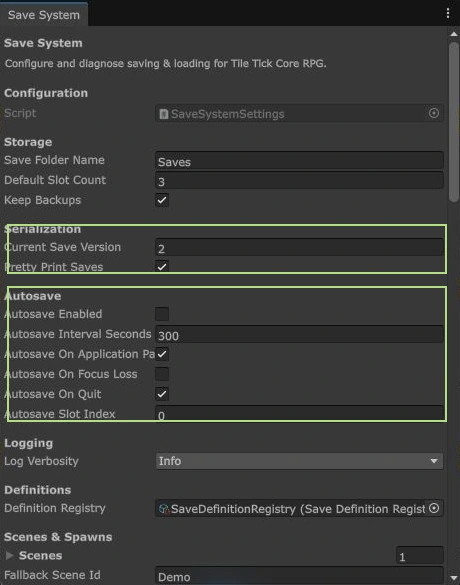The width and height of the screenshot is (460, 585).
Task: Click the Script property label
Action: coord(20,113)
